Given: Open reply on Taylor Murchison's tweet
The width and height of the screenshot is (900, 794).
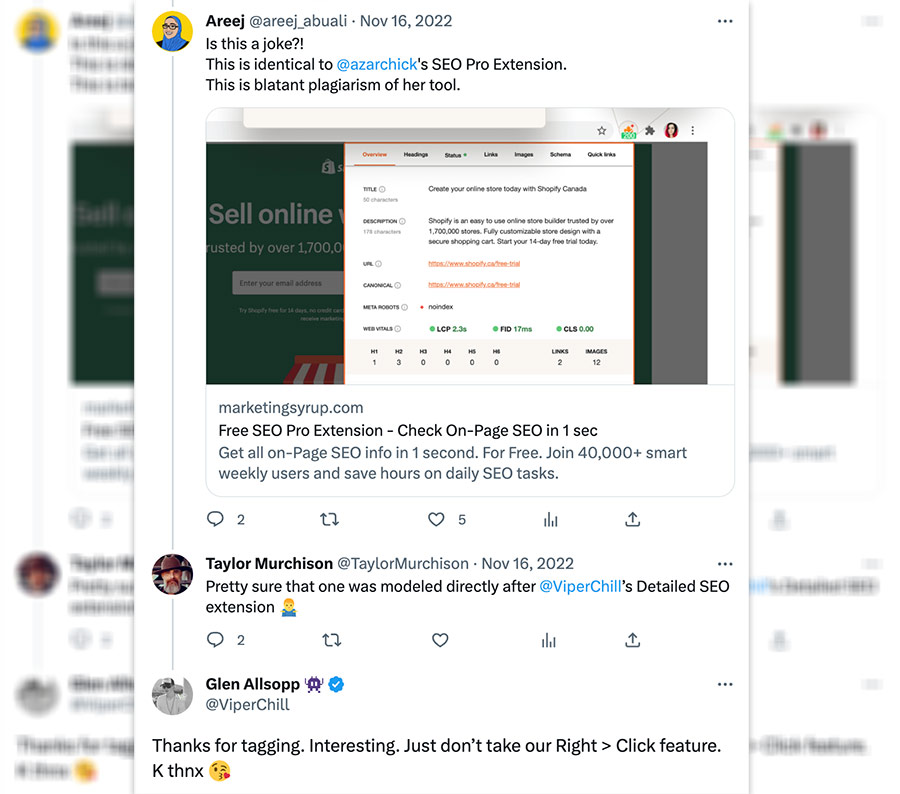Looking at the screenshot, I should pyautogui.click(x=215, y=640).
